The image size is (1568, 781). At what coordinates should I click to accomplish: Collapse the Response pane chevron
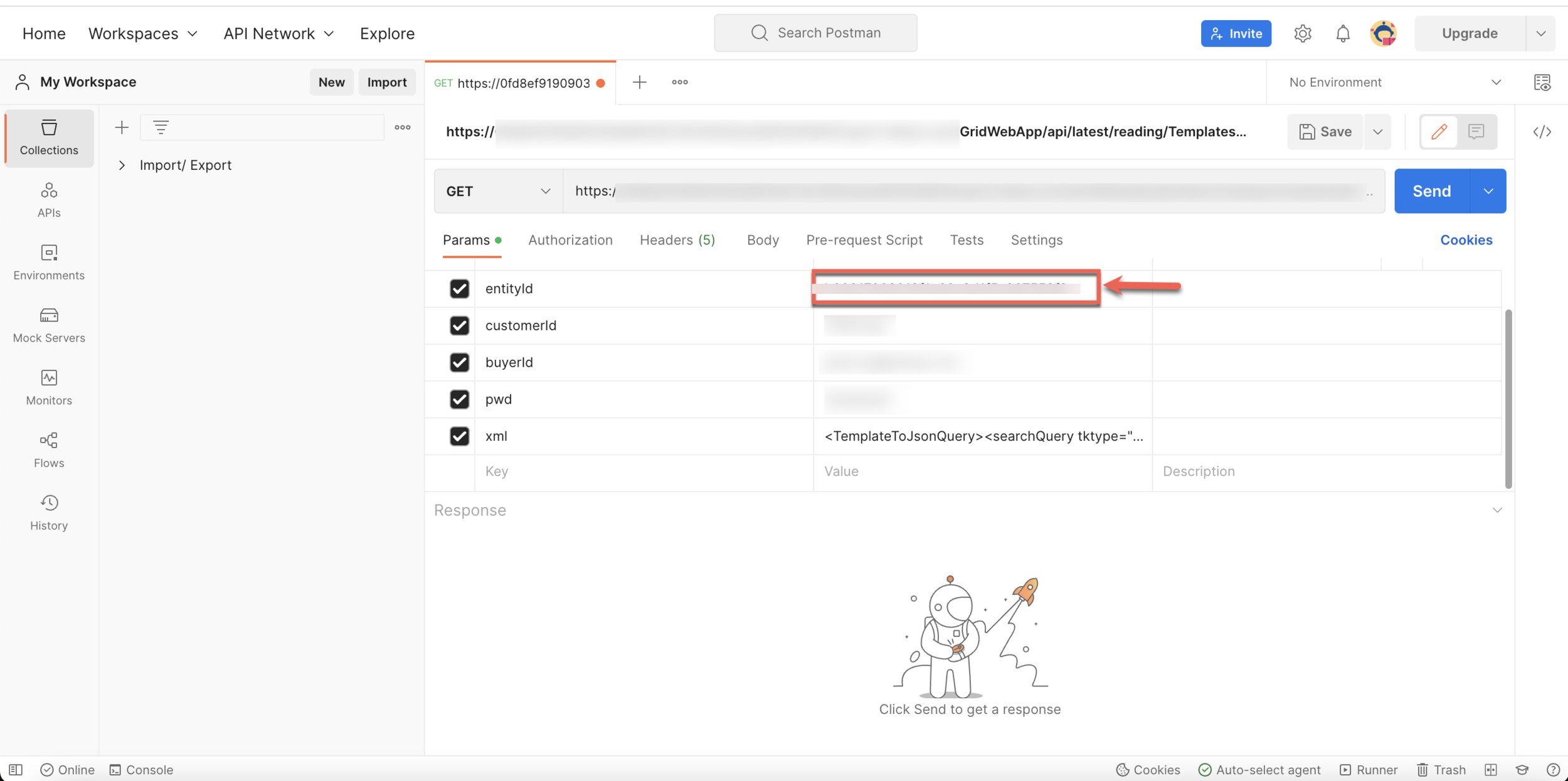coord(1497,510)
